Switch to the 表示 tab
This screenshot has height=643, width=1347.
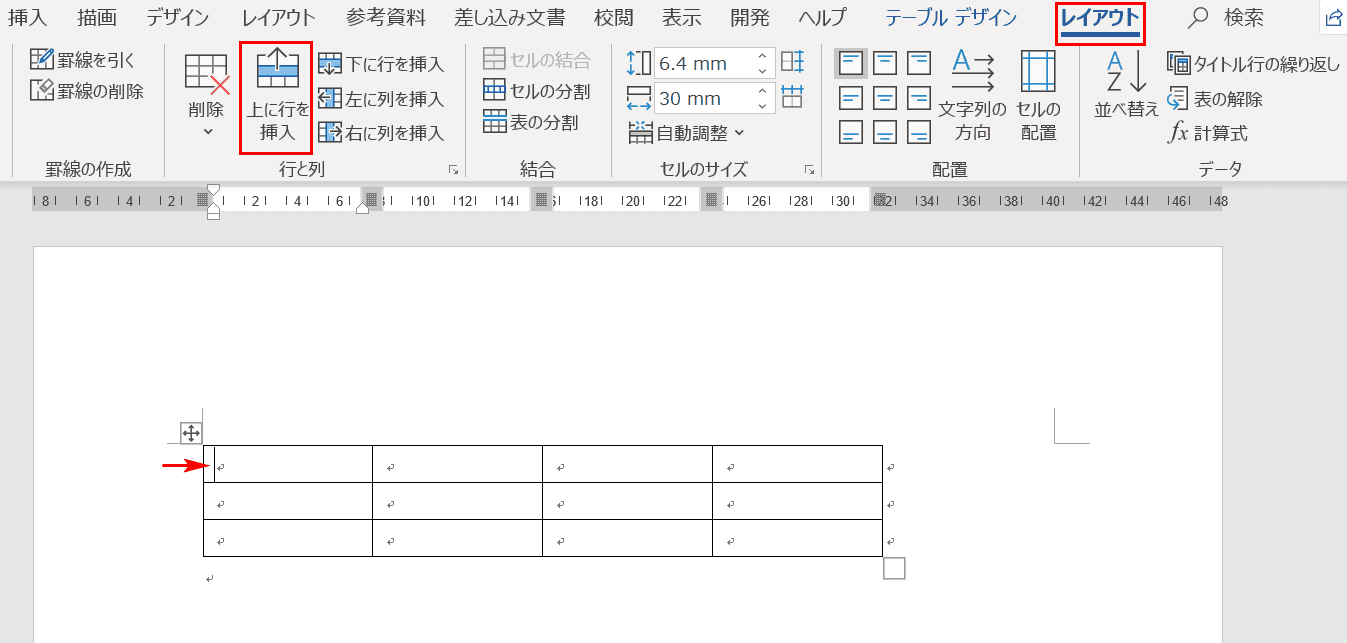pos(682,17)
